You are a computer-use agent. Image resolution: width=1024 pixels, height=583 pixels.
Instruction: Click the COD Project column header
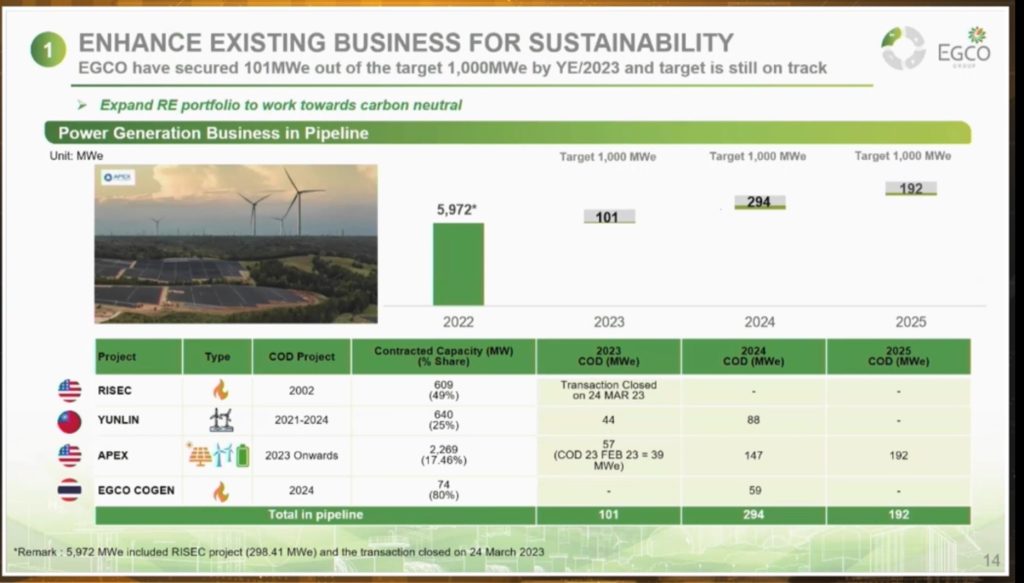click(x=302, y=356)
